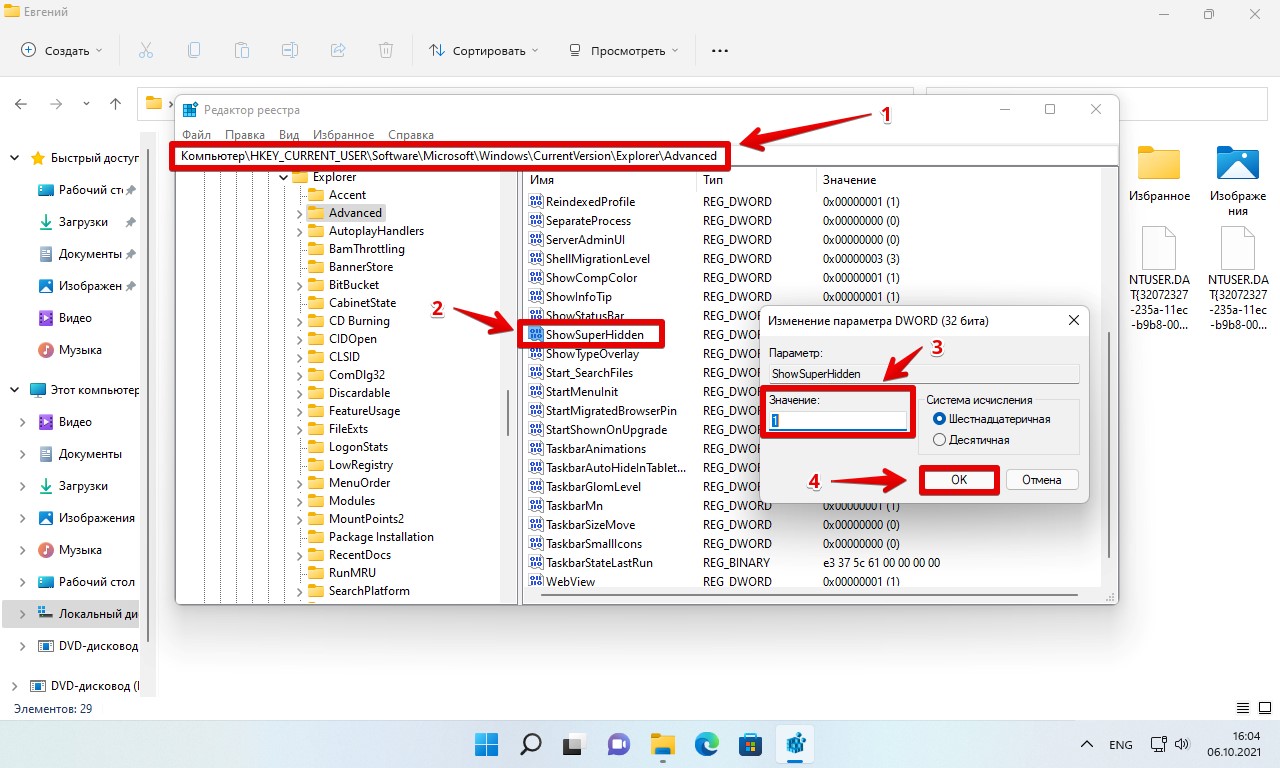
Task: Click the Значение value input field
Action: (838, 421)
